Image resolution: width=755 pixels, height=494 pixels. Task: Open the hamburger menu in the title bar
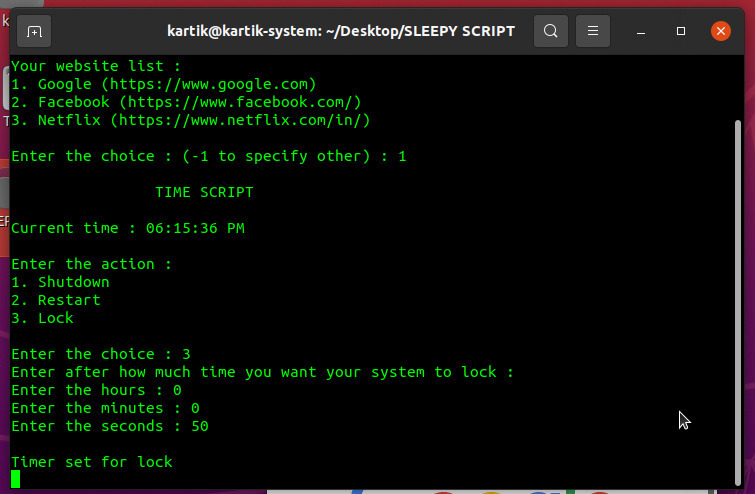click(x=593, y=31)
